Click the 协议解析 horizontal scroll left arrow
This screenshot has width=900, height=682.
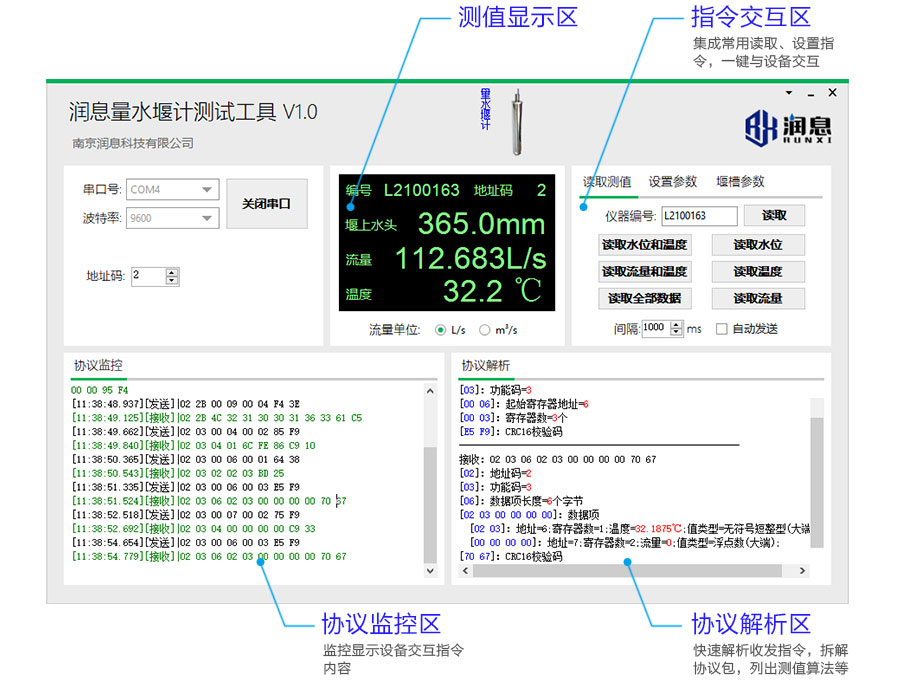(465, 571)
